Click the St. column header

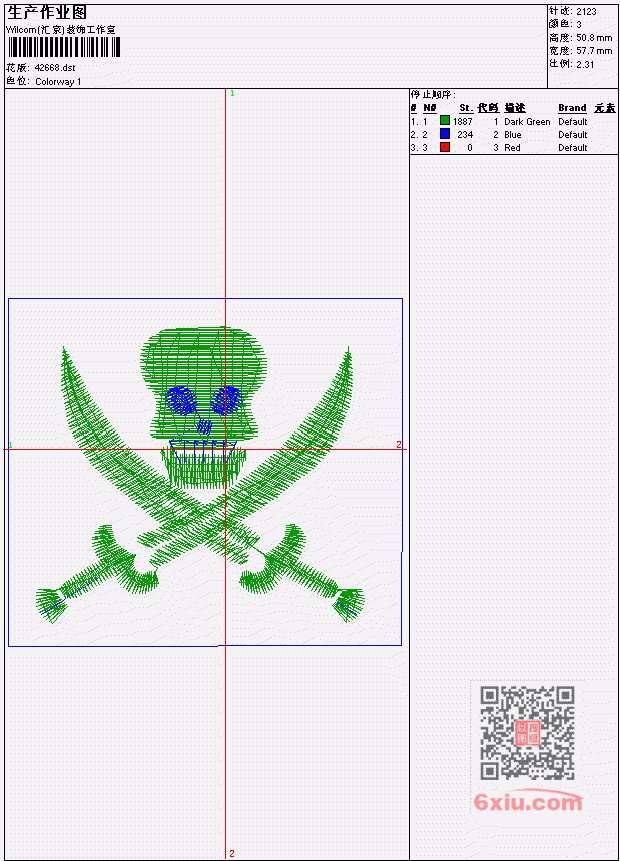(x=465, y=108)
